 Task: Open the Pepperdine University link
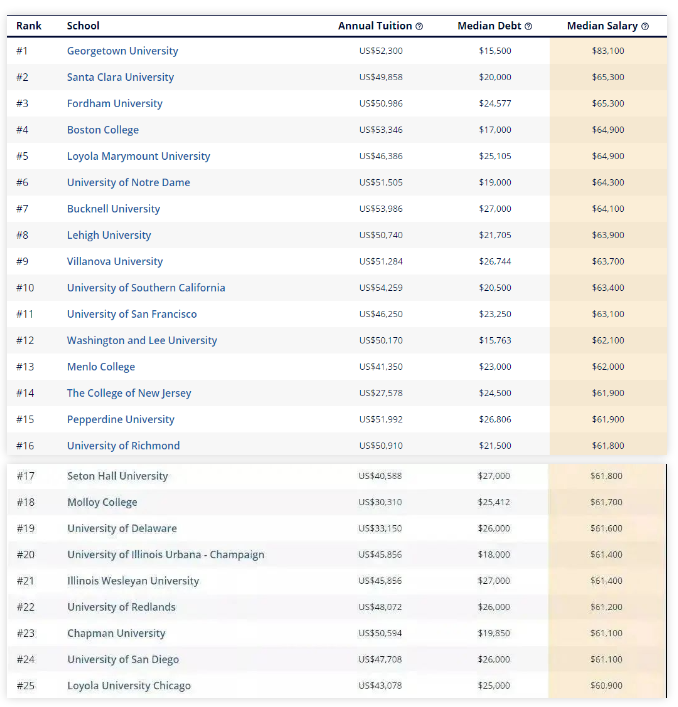point(121,419)
